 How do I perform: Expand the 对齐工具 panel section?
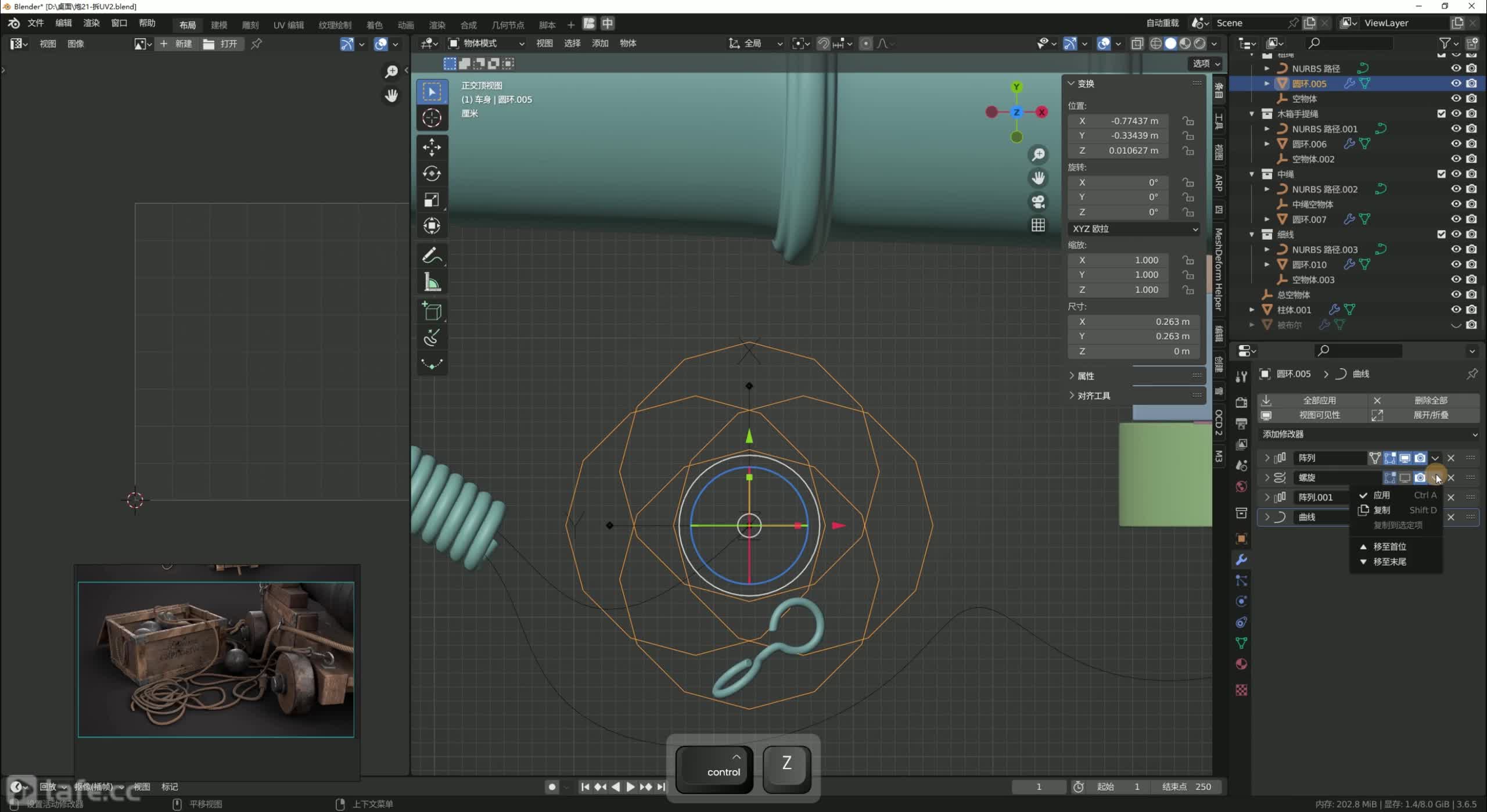(x=1089, y=396)
